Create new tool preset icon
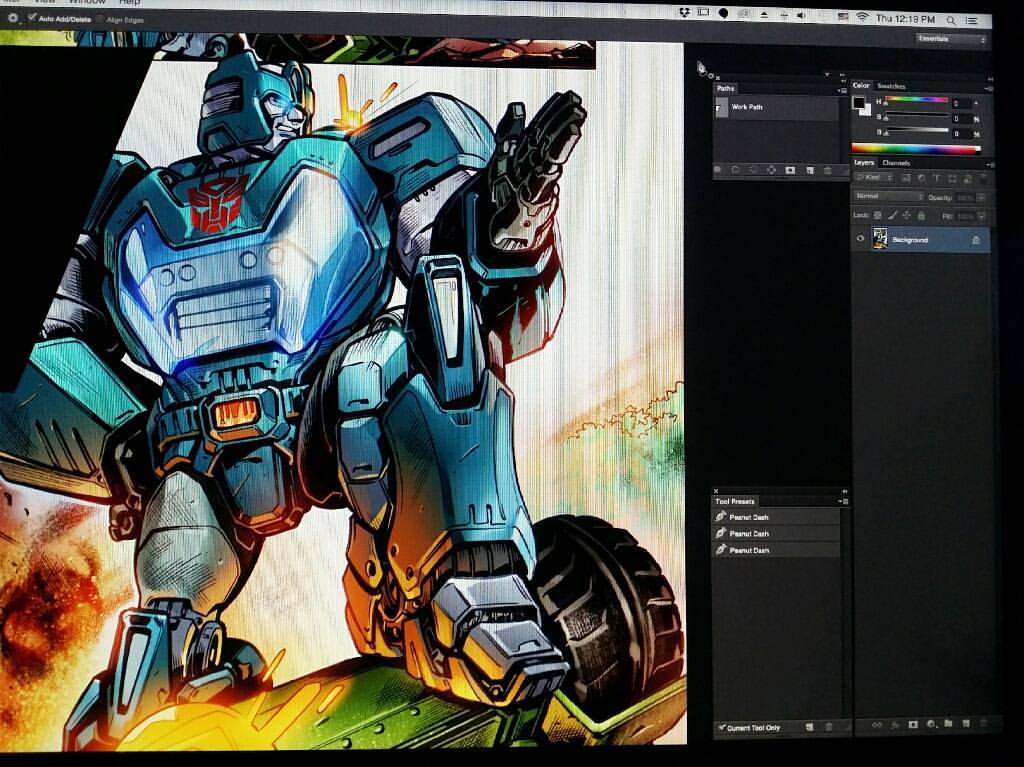Viewport: 1024px width, 767px height. 810,726
